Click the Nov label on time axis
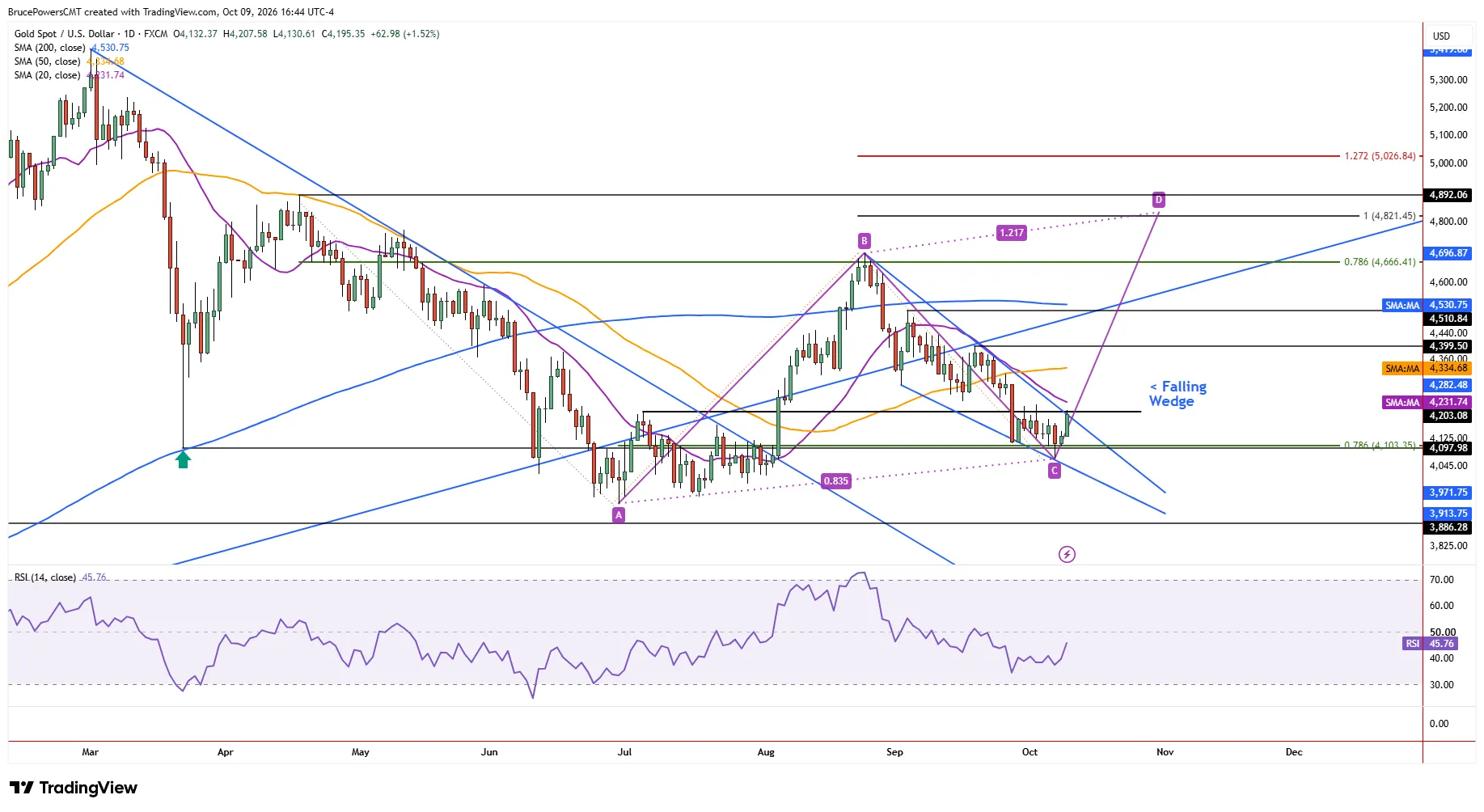1484x812 pixels. pos(1165,752)
